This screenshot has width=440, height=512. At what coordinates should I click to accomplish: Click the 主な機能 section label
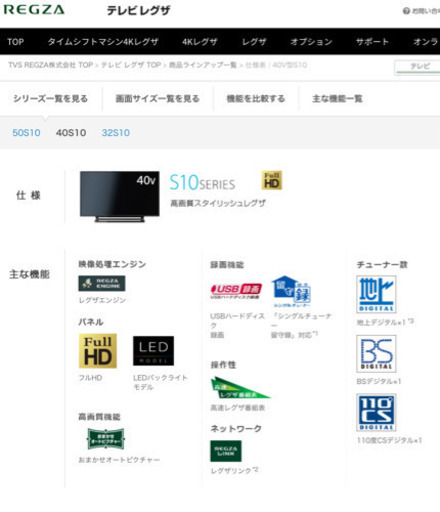click(29, 274)
